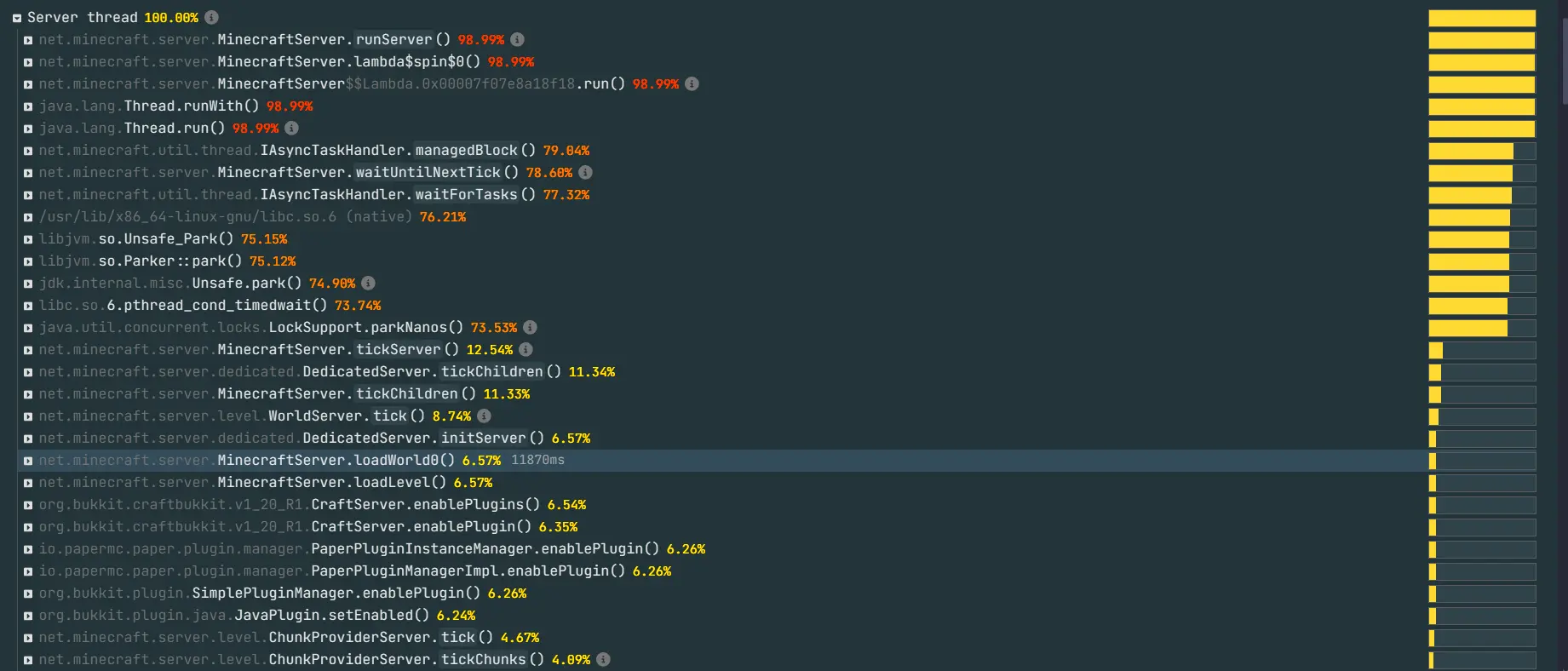Expand highlighted MinecraftServer.loadWorld0() node
Viewport: 1568px width, 671px height.
(x=28, y=461)
